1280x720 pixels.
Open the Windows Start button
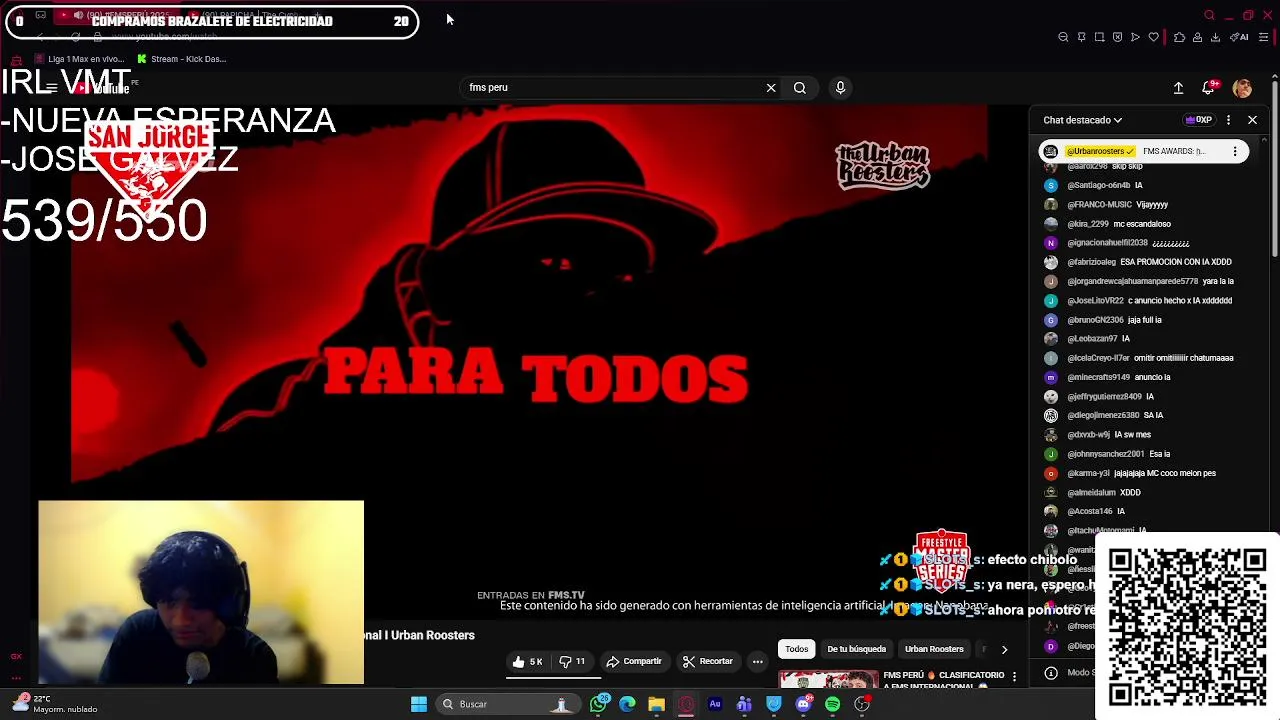coord(419,704)
